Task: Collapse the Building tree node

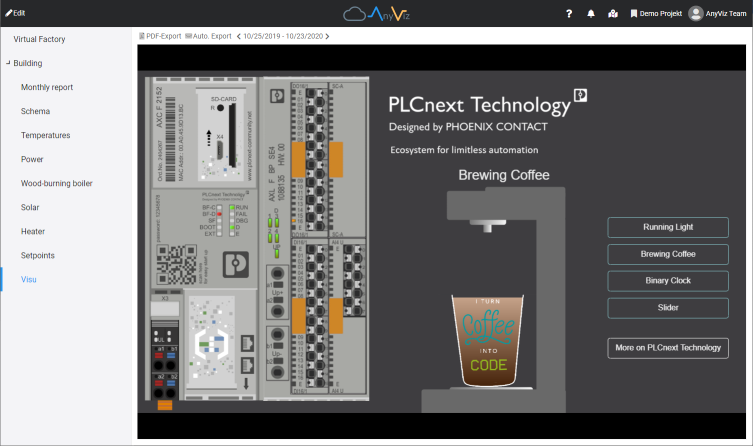Action: [x=8, y=62]
